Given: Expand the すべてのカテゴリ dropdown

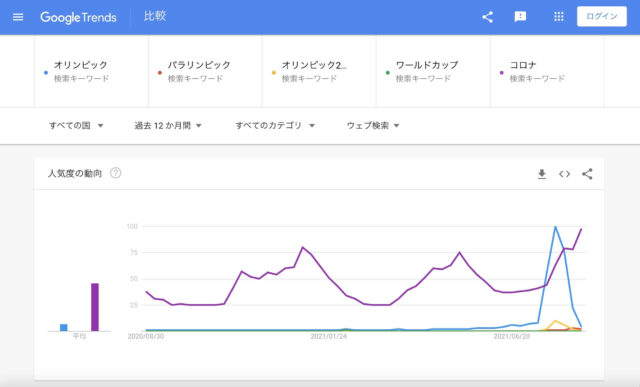Looking at the screenshot, I should tap(275, 125).
